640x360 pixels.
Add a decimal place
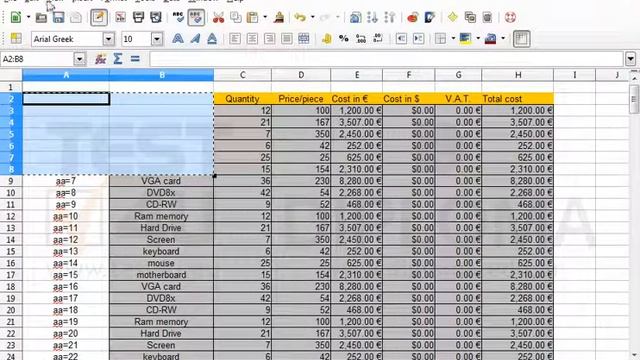(361, 39)
